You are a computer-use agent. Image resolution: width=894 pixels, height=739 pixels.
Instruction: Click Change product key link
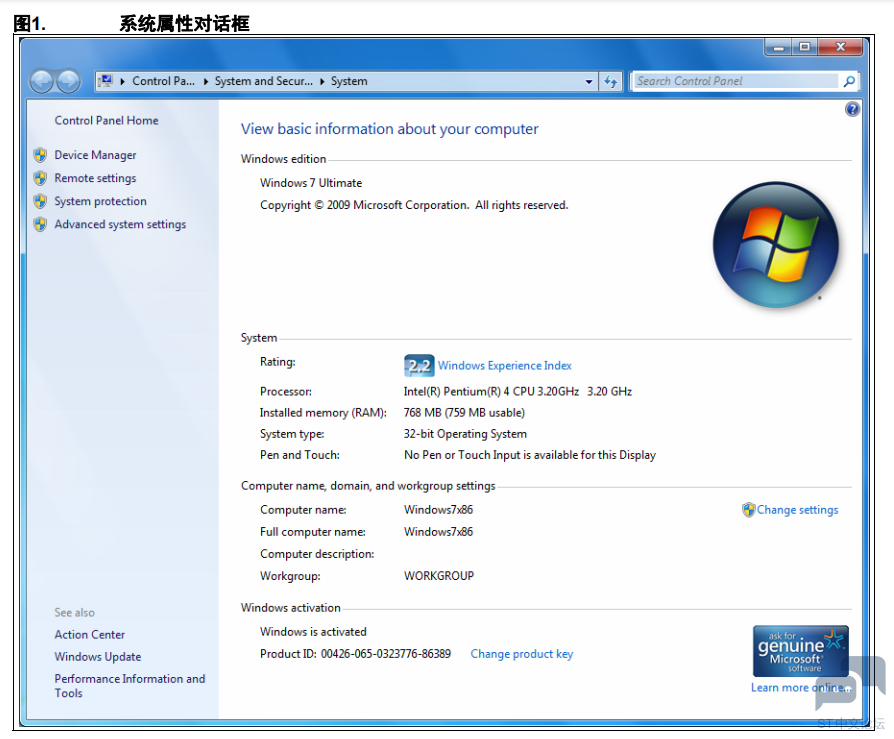[522, 654]
